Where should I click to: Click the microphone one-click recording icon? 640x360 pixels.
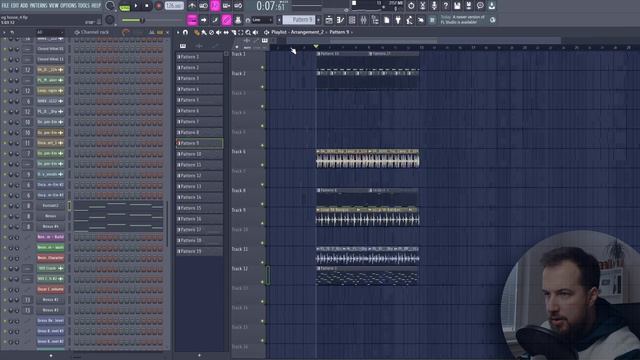tap(434, 6)
